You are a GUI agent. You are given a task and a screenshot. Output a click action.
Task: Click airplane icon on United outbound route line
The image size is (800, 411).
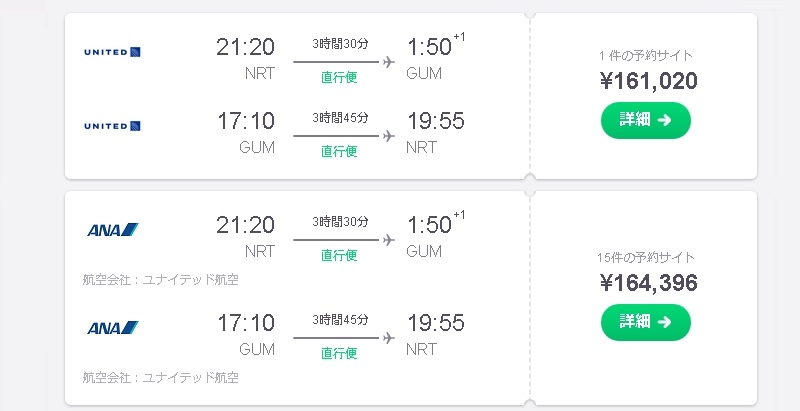click(388, 61)
